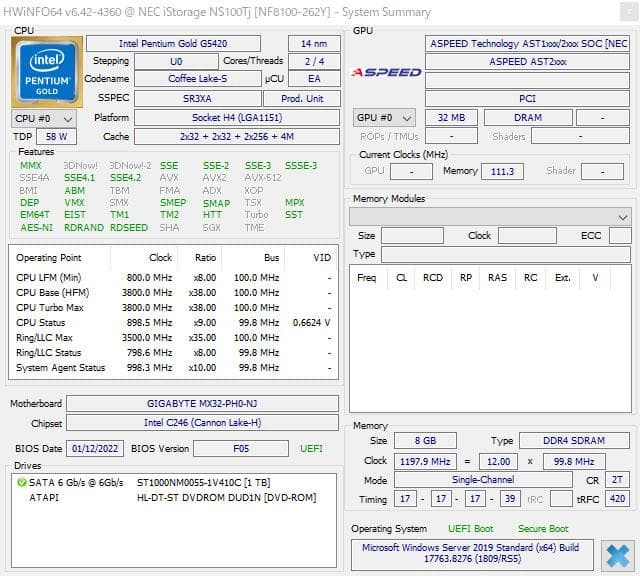Click the green Secure Boot label
Screen dimensions: 640x576
[x=543, y=529]
